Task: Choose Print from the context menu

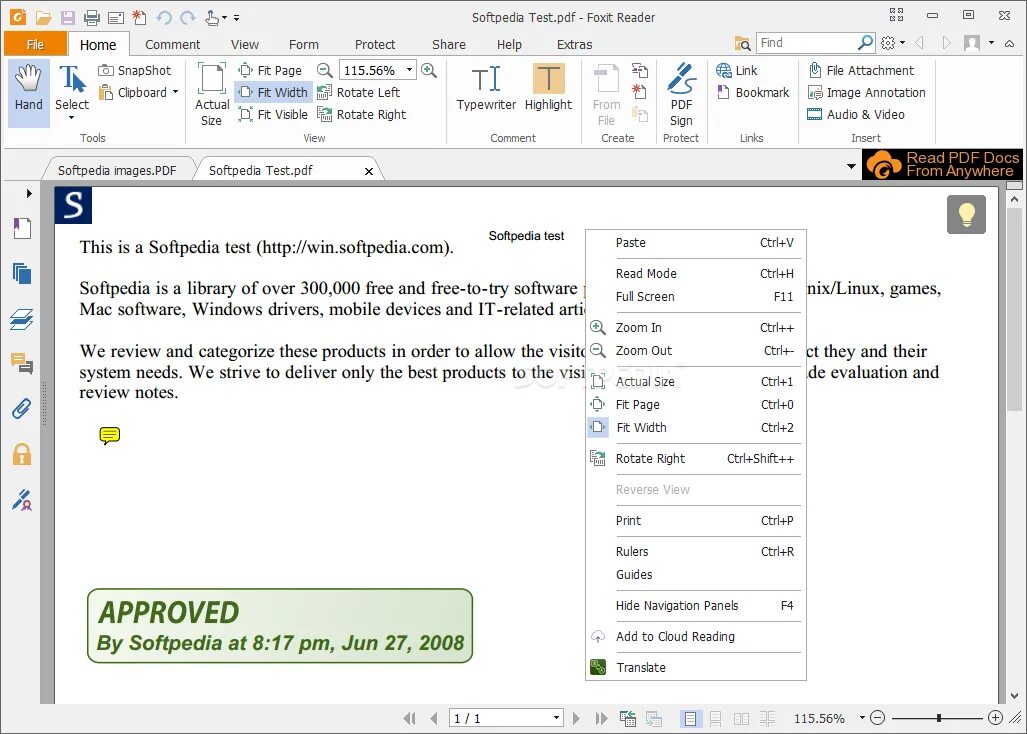Action: [x=696, y=521]
